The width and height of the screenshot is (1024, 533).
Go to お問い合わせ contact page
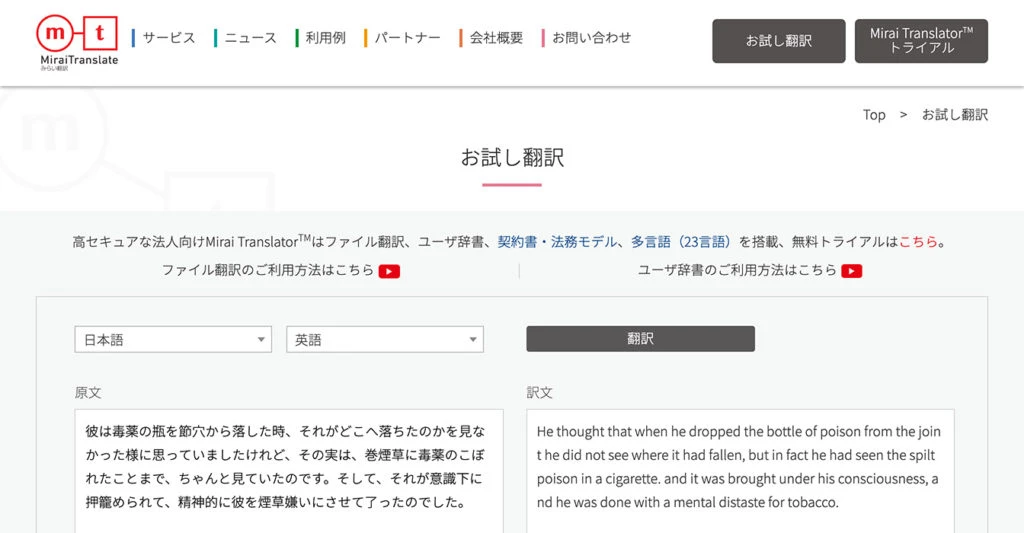point(591,38)
